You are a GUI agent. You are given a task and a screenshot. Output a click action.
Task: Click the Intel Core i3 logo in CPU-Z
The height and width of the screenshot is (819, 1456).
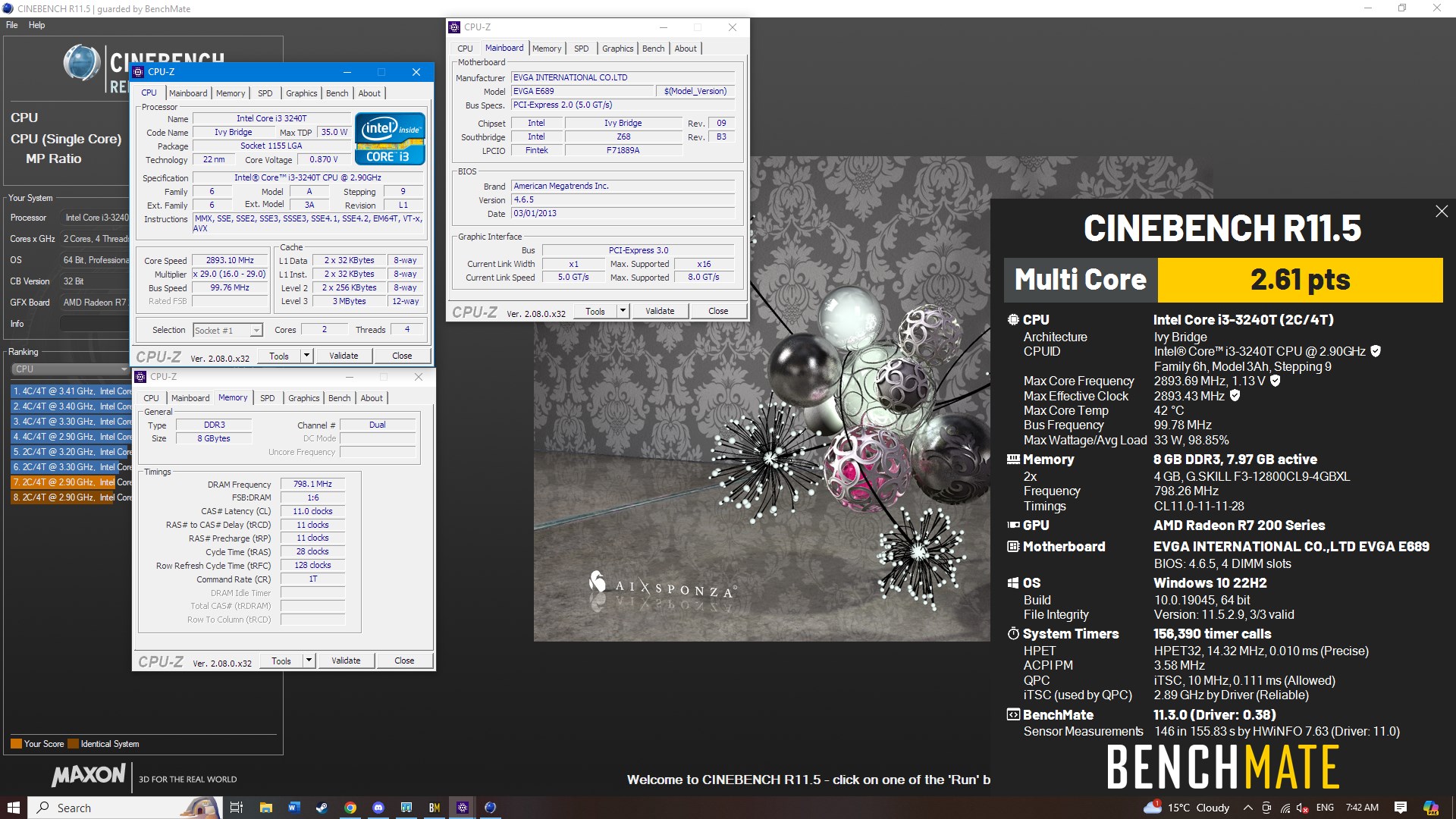[390, 139]
